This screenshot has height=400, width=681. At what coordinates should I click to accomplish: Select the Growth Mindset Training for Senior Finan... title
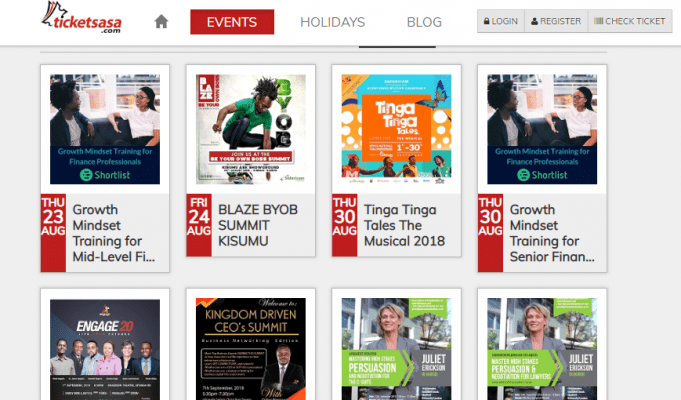coord(552,233)
